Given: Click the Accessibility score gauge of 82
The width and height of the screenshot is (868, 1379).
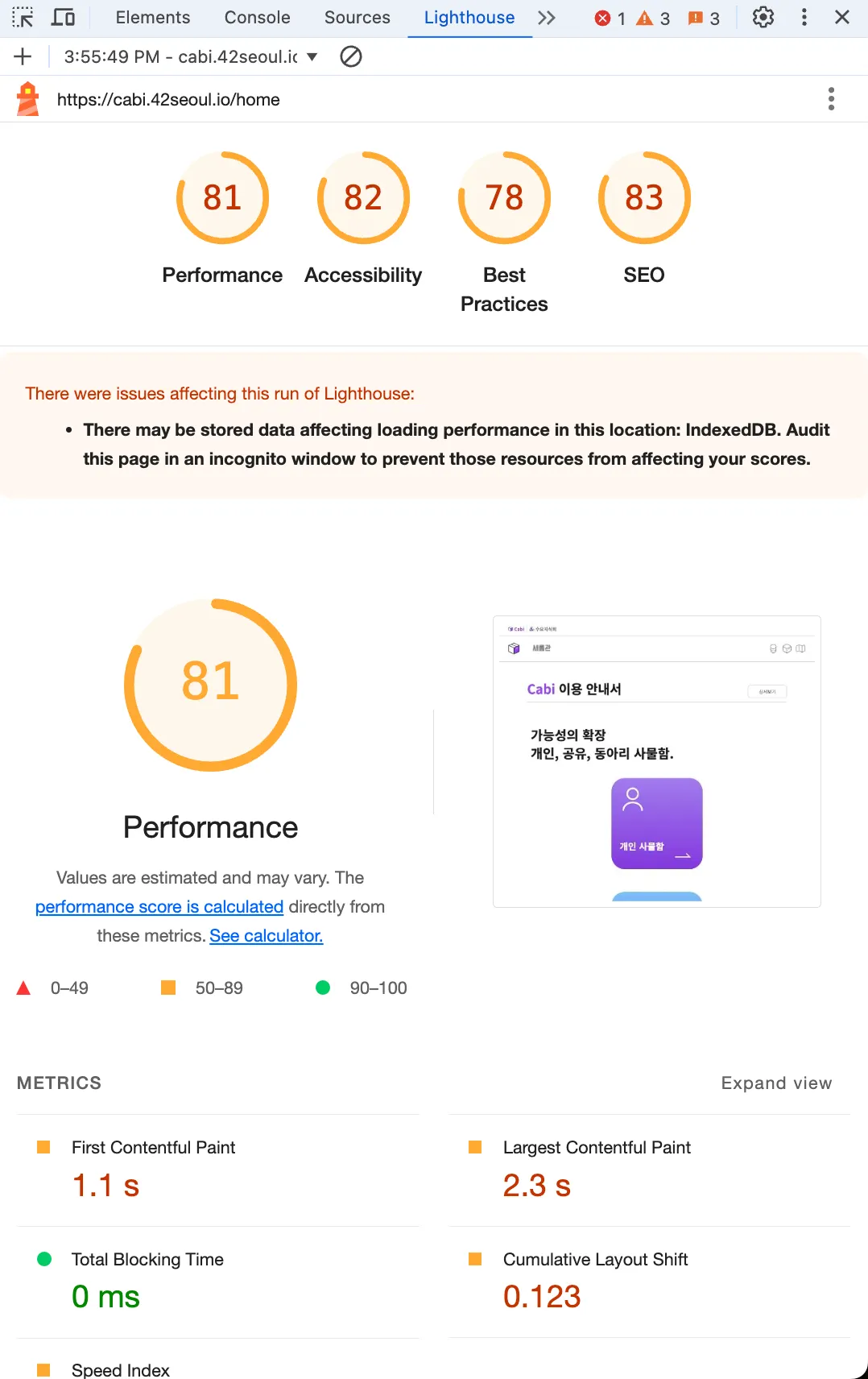Looking at the screenshot, I should pyautogui.click(x=363, y=198).
